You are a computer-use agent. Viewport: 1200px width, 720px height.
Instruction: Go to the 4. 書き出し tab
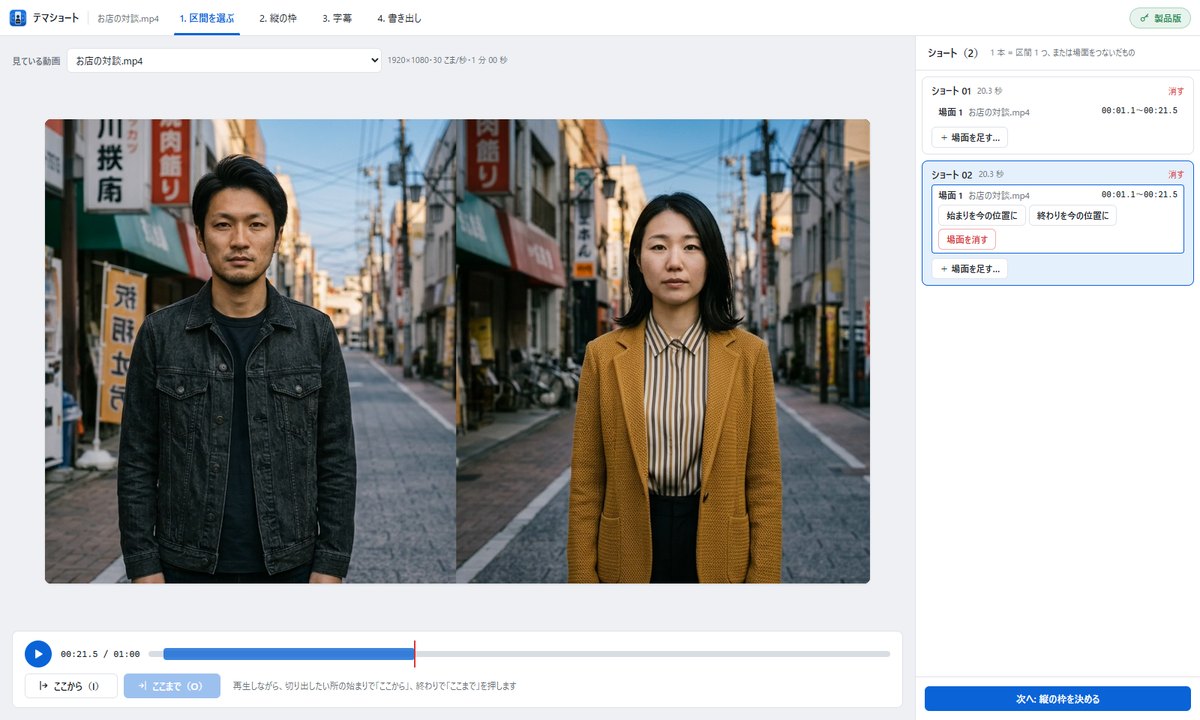coord(399,18)
